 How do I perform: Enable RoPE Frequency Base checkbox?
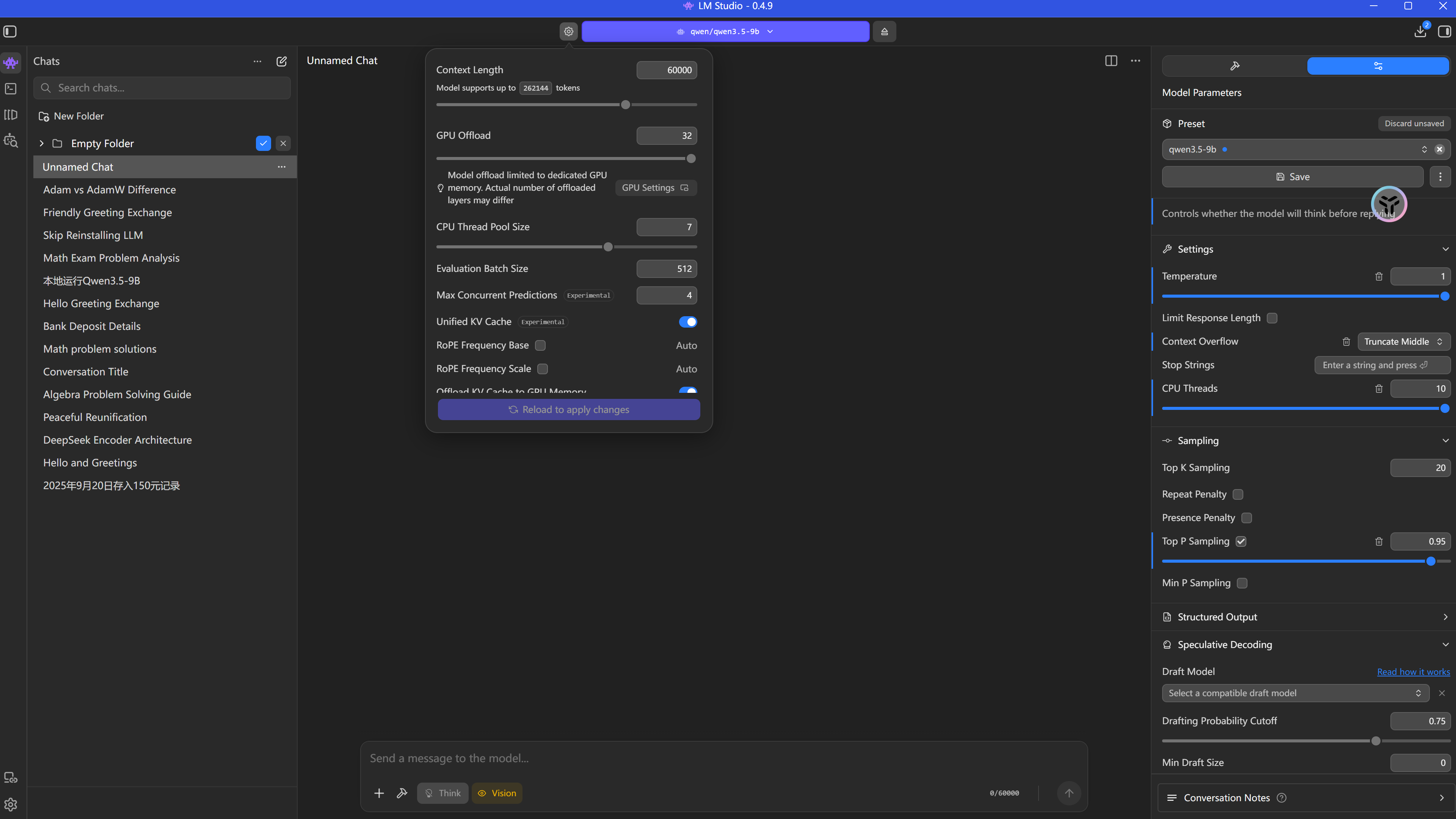540,345
